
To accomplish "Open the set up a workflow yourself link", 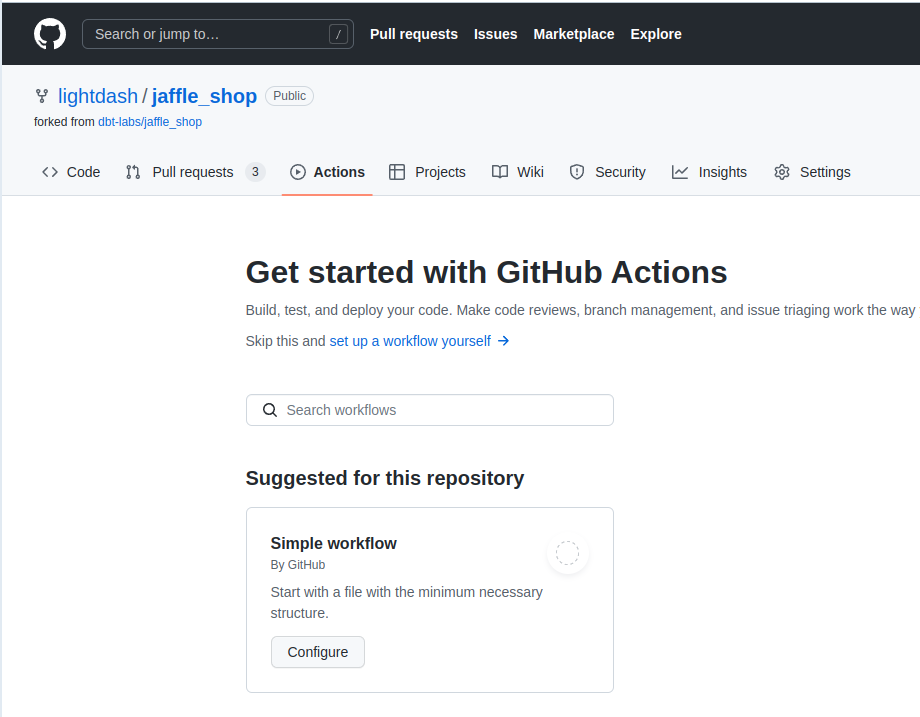I will 409,341.
